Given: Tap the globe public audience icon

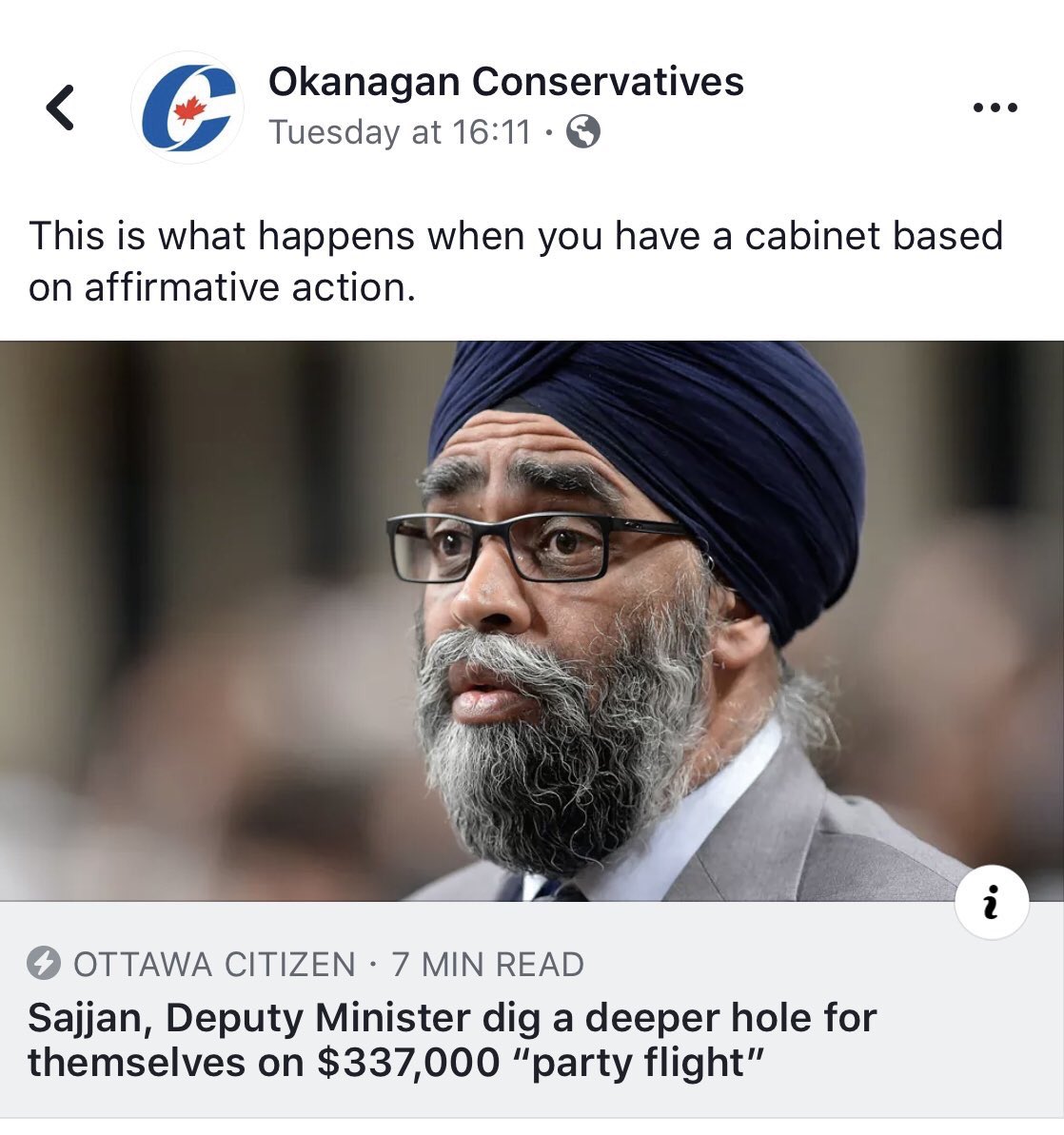Looking at the screenshot, I should click(582, 132).
